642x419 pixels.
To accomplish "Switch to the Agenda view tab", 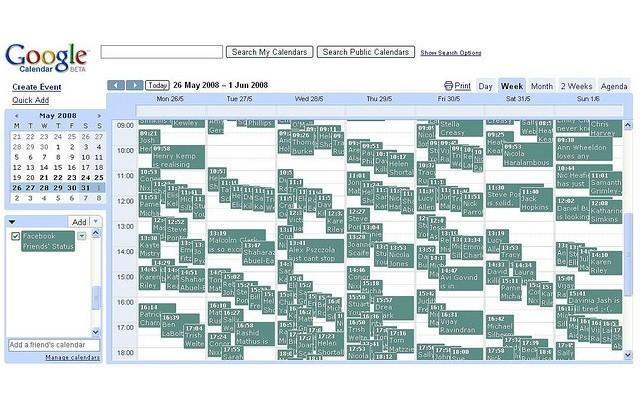I will [614, 87].
